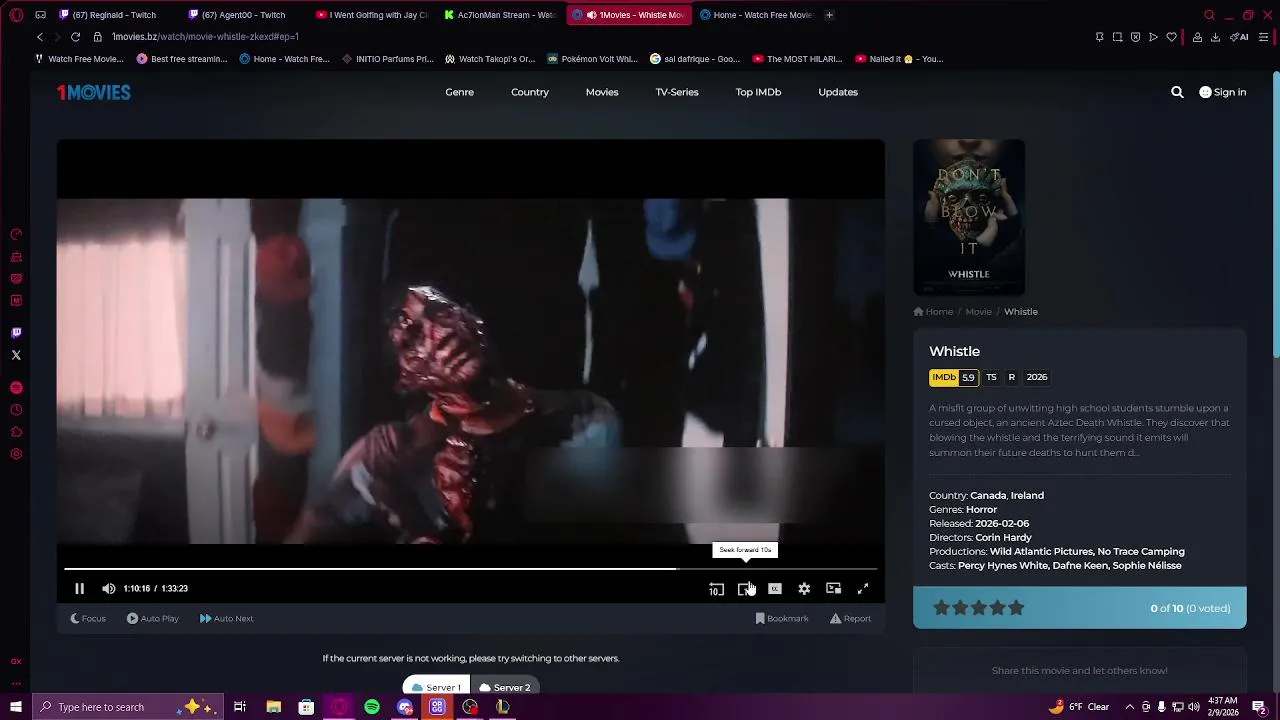The height and width of the screenshot is (720, 1280).
Task: Open the INITIO Parfums bookmark
Action: click(x=387, y=59)
